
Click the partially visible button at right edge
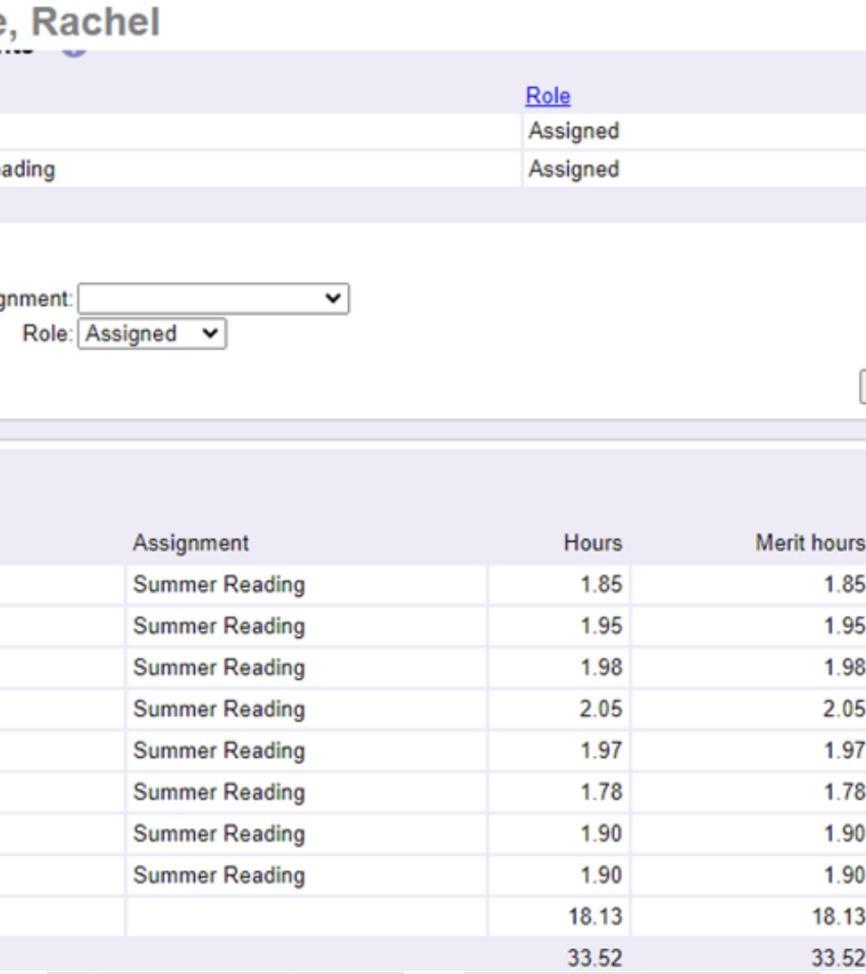coord(862,387)
